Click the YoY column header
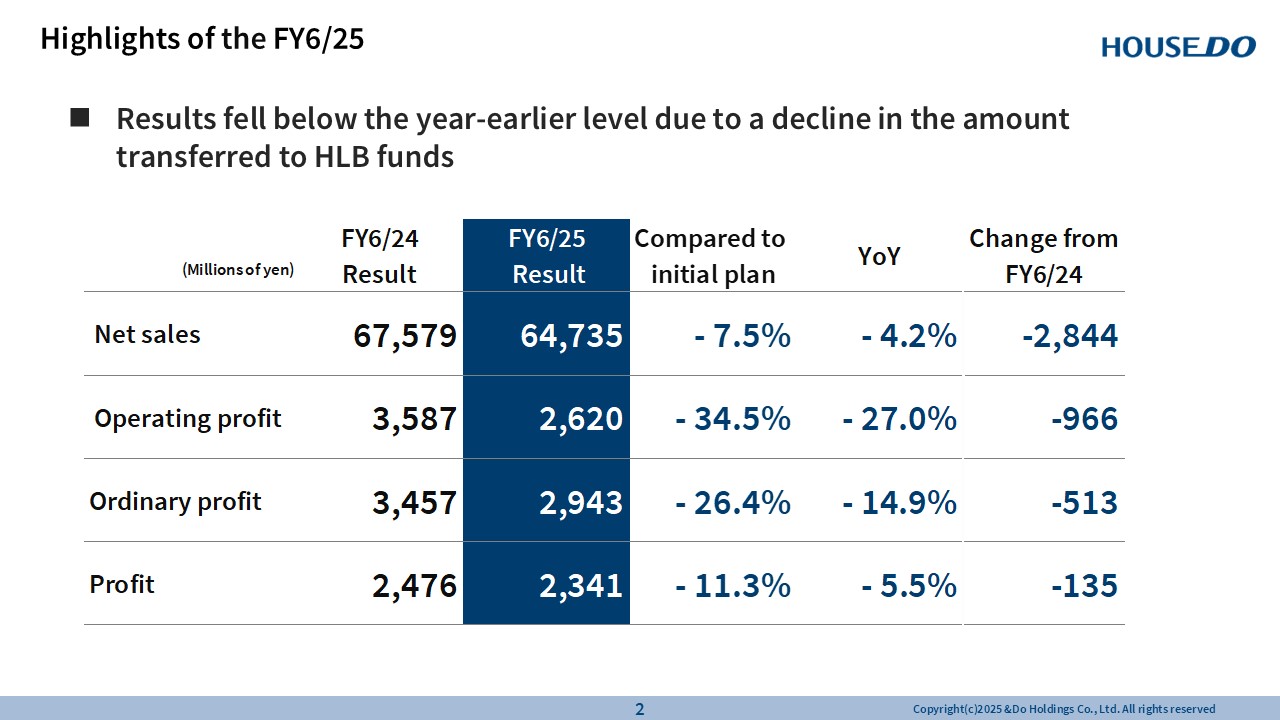The height and width of the screenshot is (720, 1280). [879, 256]
